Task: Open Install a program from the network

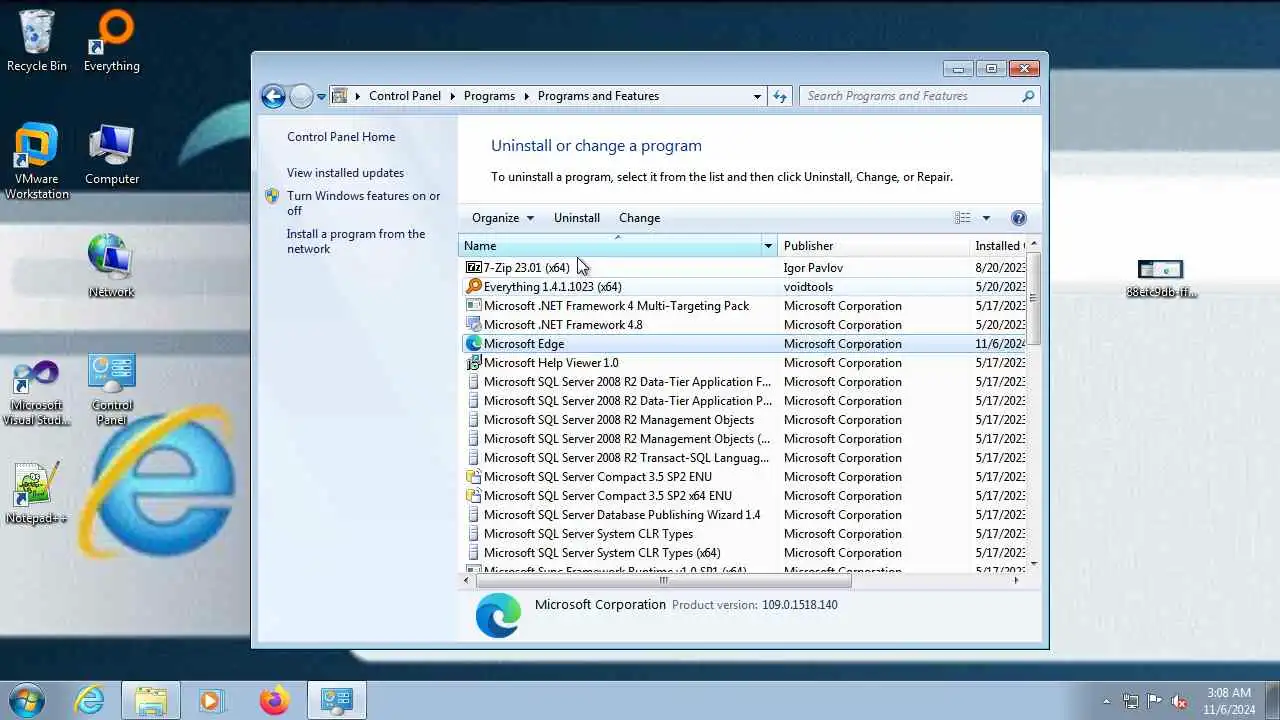Action: [x=356, y=241]
